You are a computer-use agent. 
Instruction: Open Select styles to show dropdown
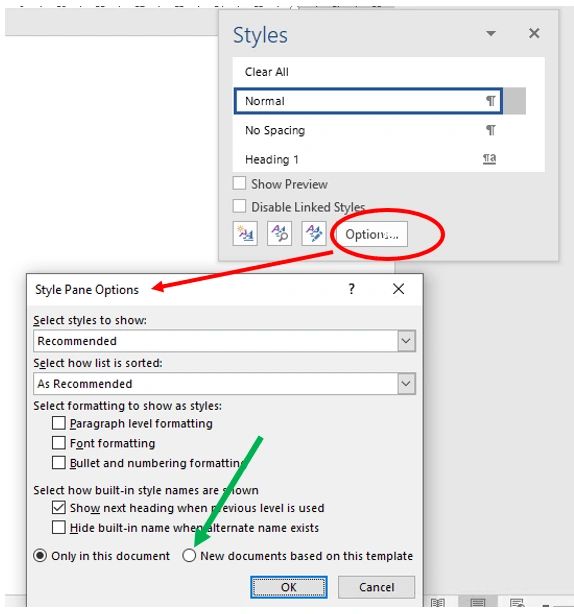tap(406, 341)
